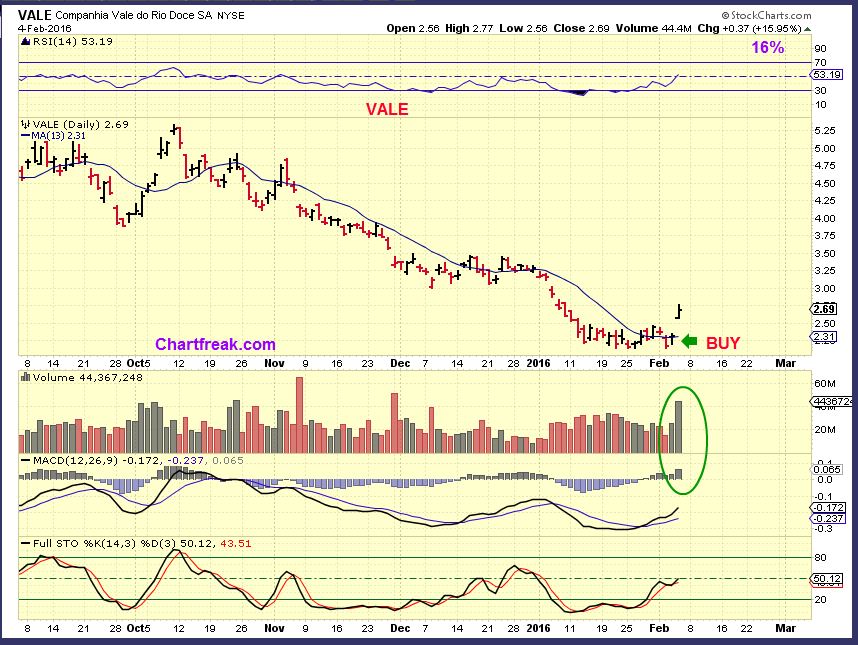Click the 'Low 2.56' value
The height and width of the screenshot is (645, 858).
(523, 28)
